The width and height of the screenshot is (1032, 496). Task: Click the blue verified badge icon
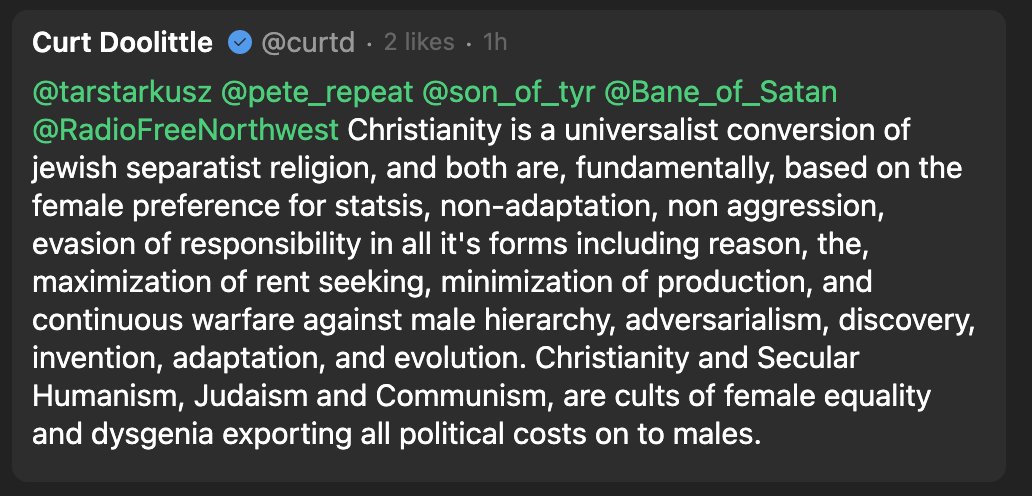(x=240, y=43)
